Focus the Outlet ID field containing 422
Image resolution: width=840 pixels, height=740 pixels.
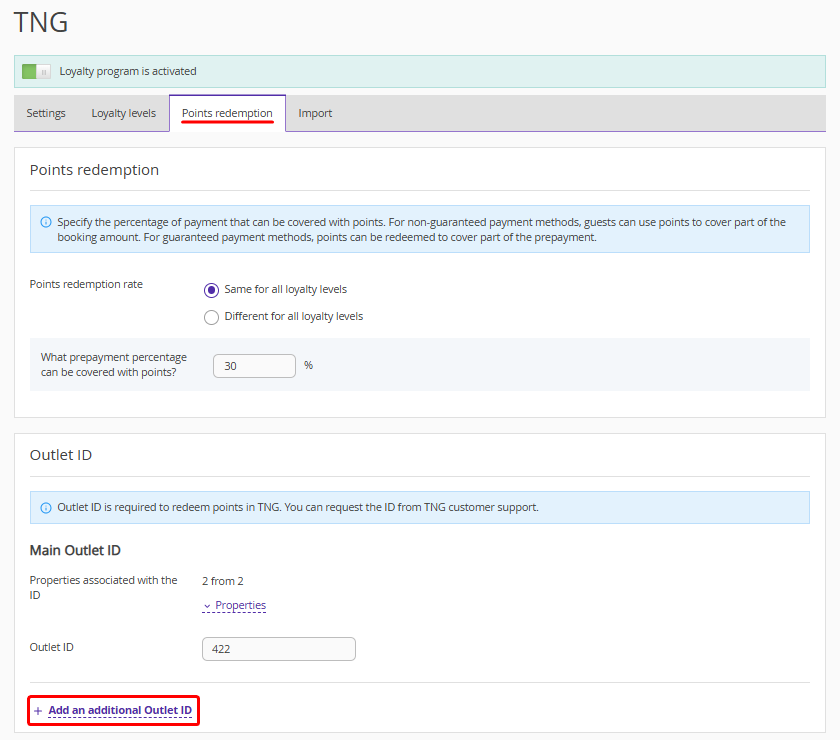[x=278, y=649]
